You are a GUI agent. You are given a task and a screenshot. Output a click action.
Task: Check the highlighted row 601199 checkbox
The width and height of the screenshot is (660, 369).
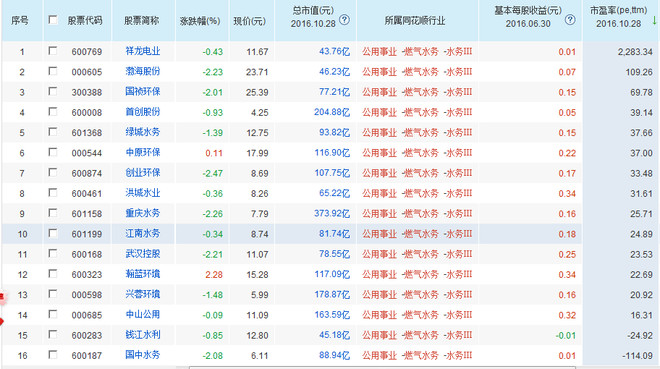(53, 233)
